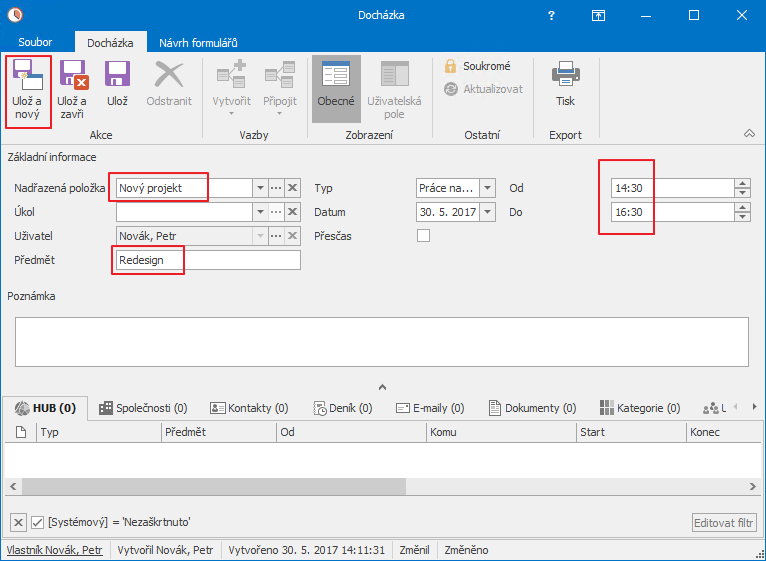Screen dimensions: 766x561
Task: Open the Připojit link button
Action: click(x=280, y=88)
